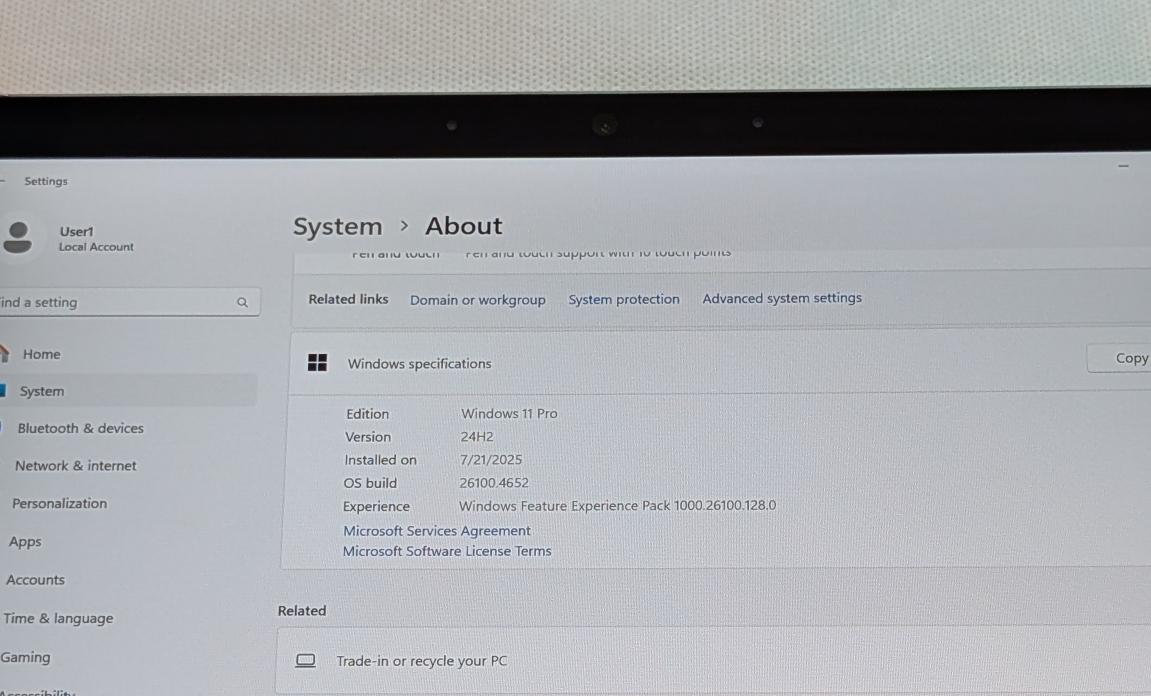
Task: Click the Windows logo beside Windows specifications
Action: (317, 363)
